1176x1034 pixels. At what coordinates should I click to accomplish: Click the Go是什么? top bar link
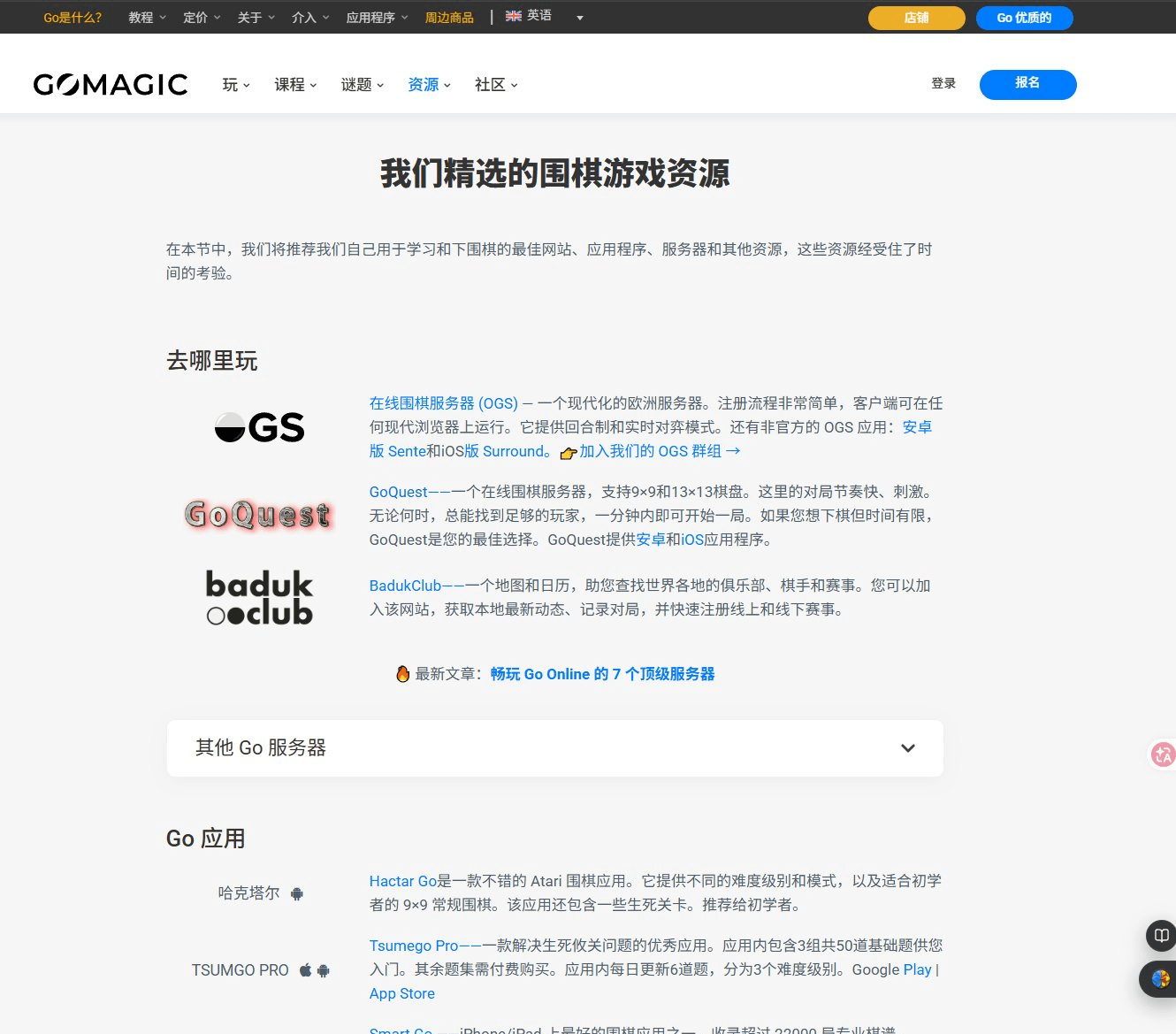coord(73,18)
